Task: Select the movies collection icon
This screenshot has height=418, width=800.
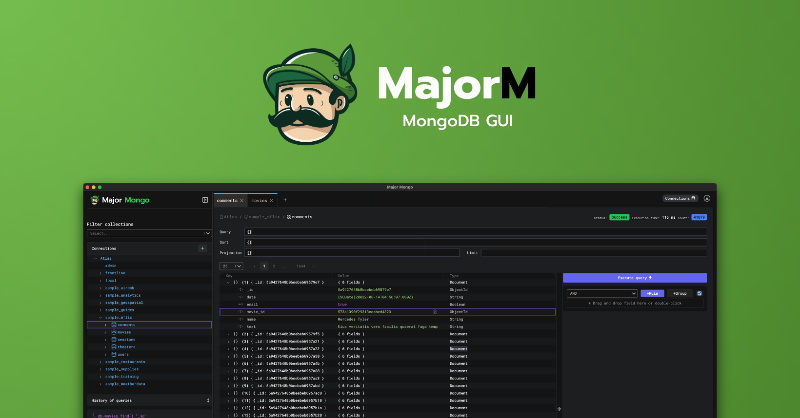Action: coord(114,332)
